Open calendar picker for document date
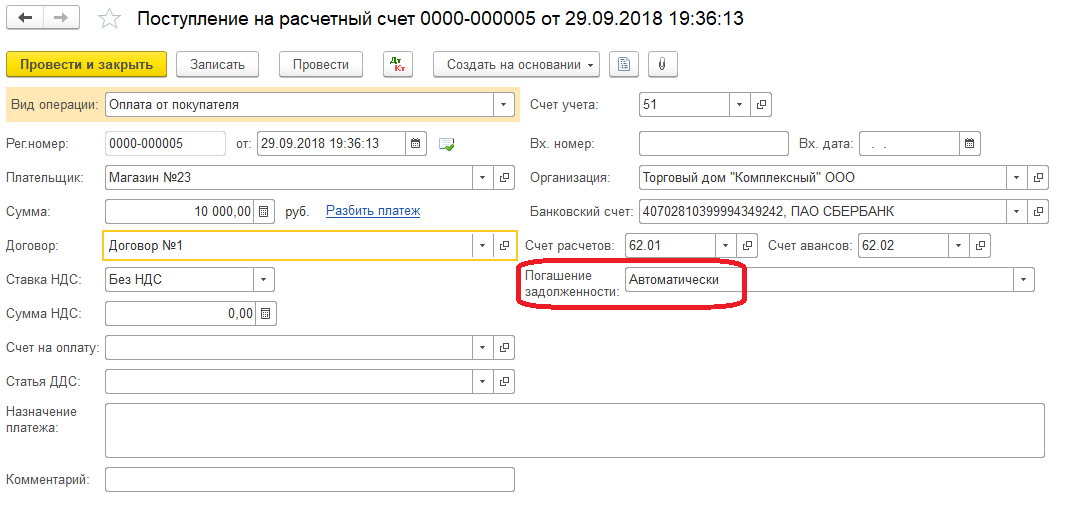 417,143
